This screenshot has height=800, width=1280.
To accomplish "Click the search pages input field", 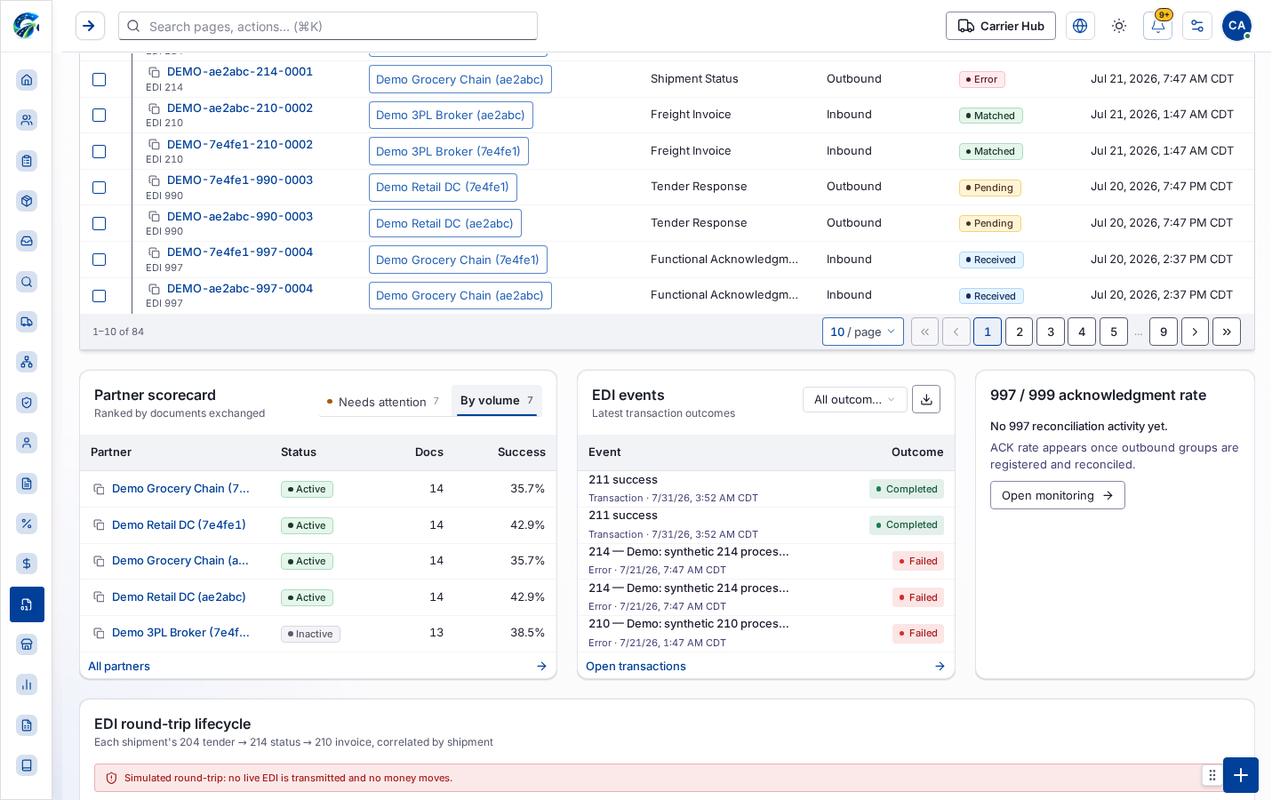I will tap(328, 26).
